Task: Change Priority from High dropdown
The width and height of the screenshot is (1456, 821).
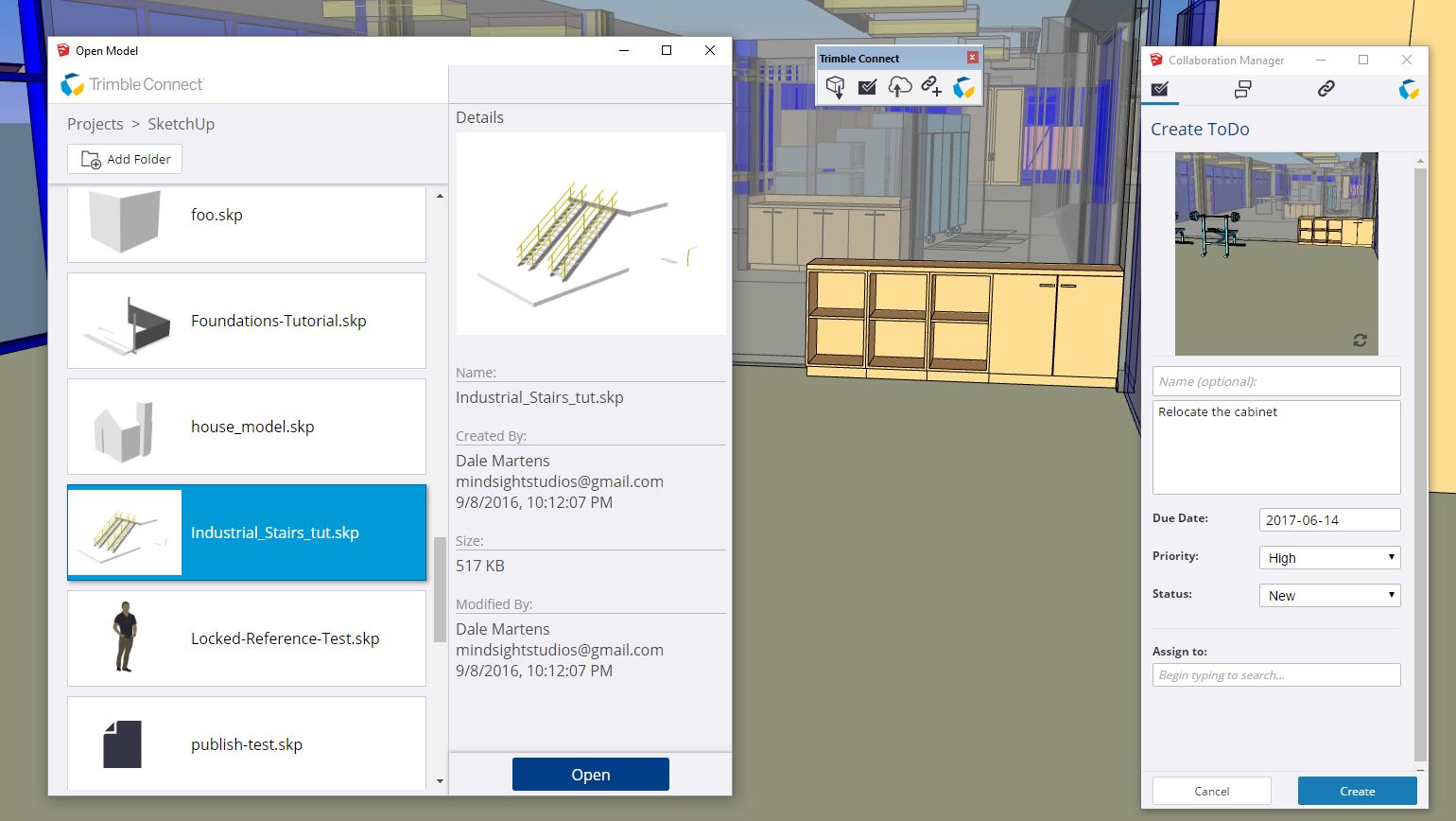Action: [x=1328, y=557]
